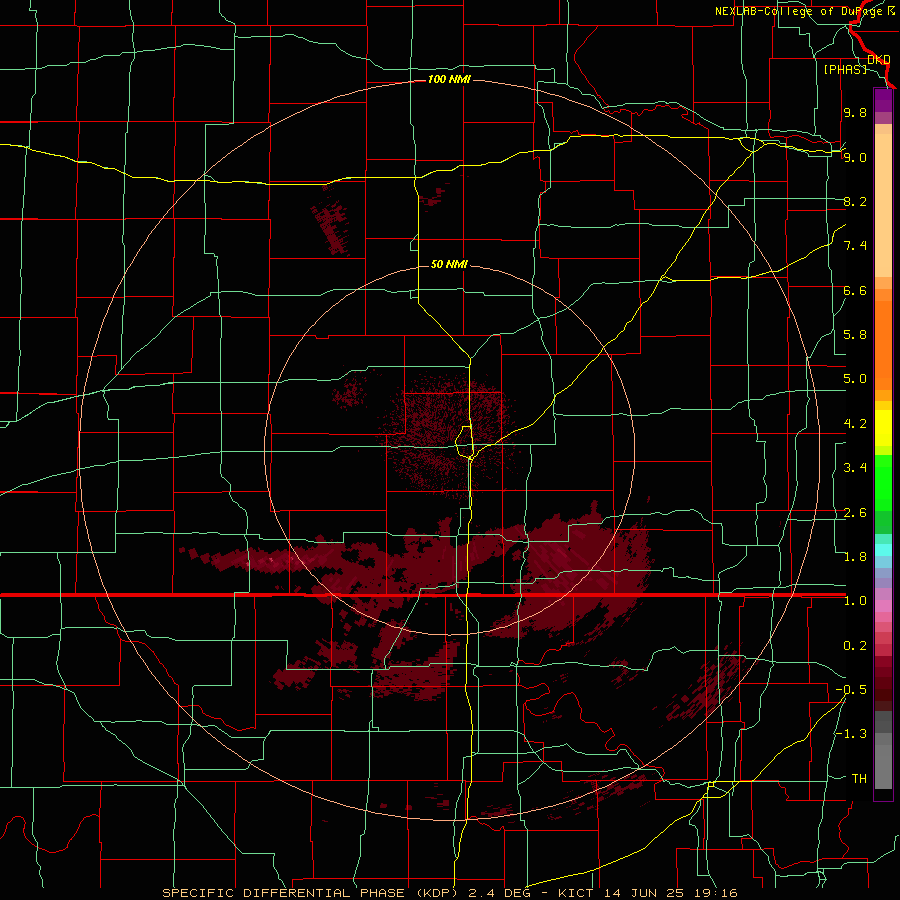Pick the gray swatch at the scale bottom

(883, 768)
